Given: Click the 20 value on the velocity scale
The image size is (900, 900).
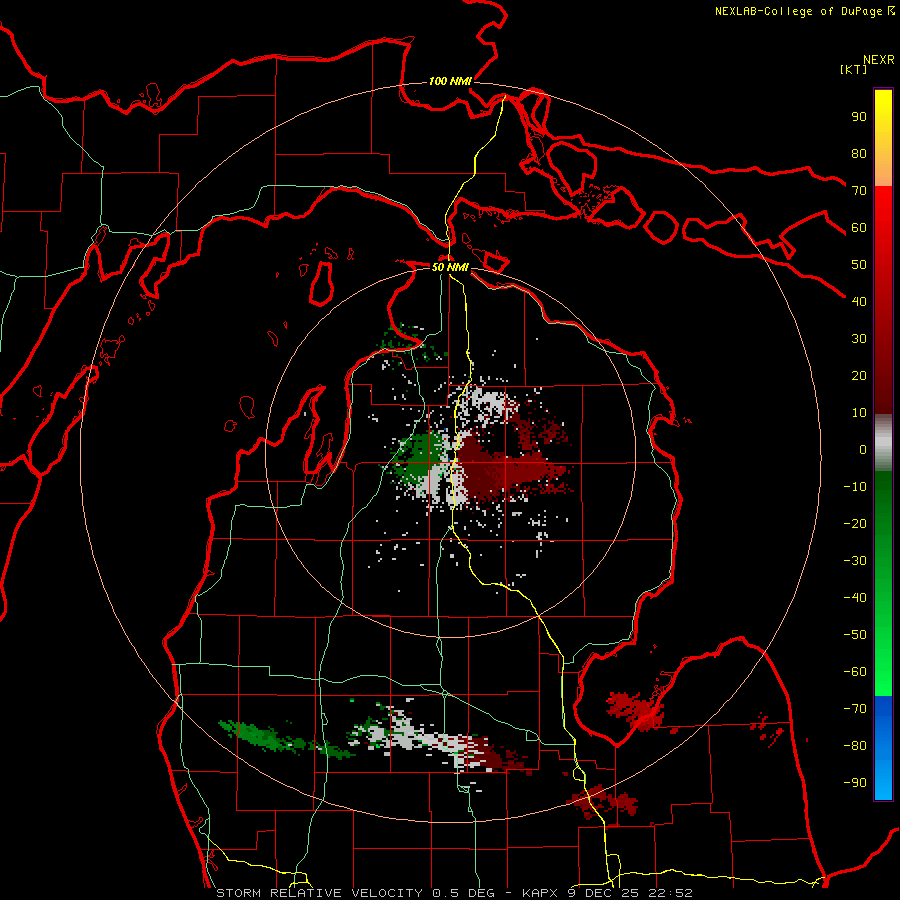Looking at the screenshot, I should (x=859, y=376).
